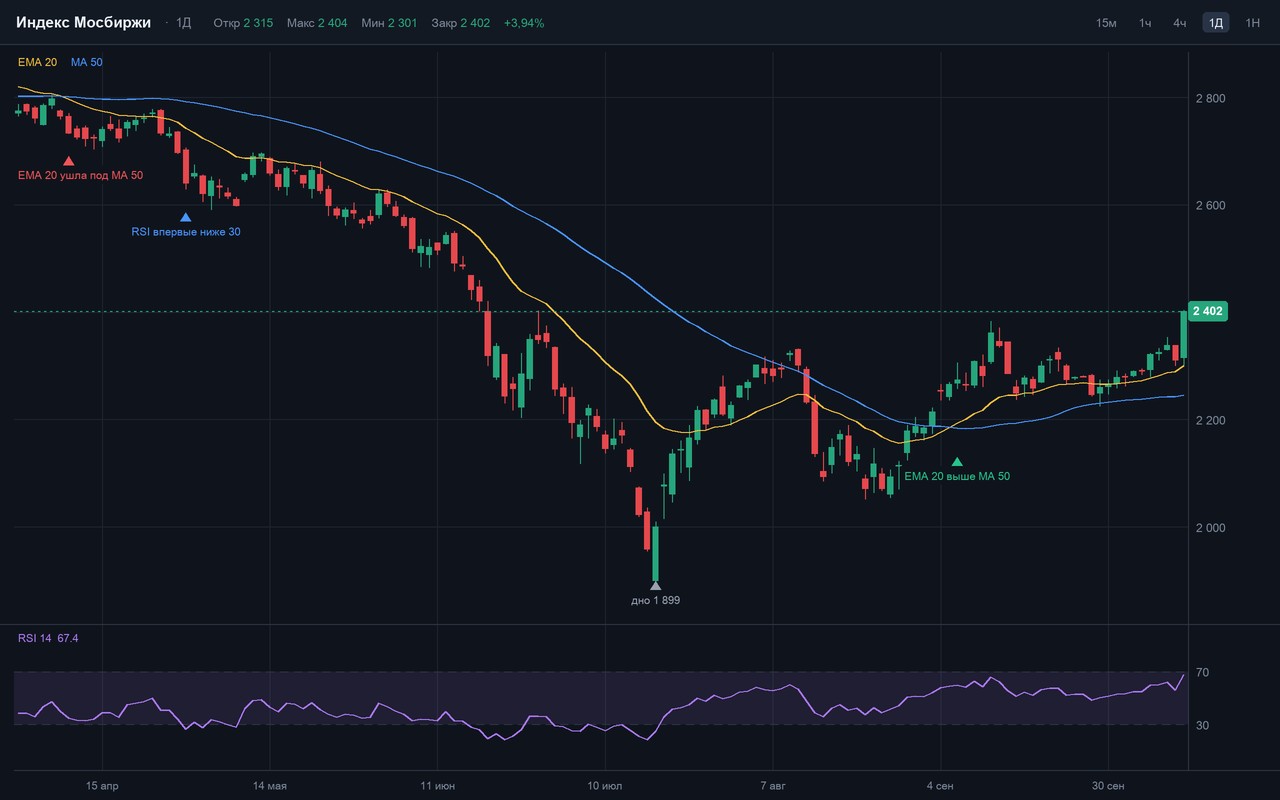The width and height of the screenshot is (1280, 800).
Task: Click the red triangle marker for EMA 20 crossing under MA 50
Action: (x=69, y=160)
